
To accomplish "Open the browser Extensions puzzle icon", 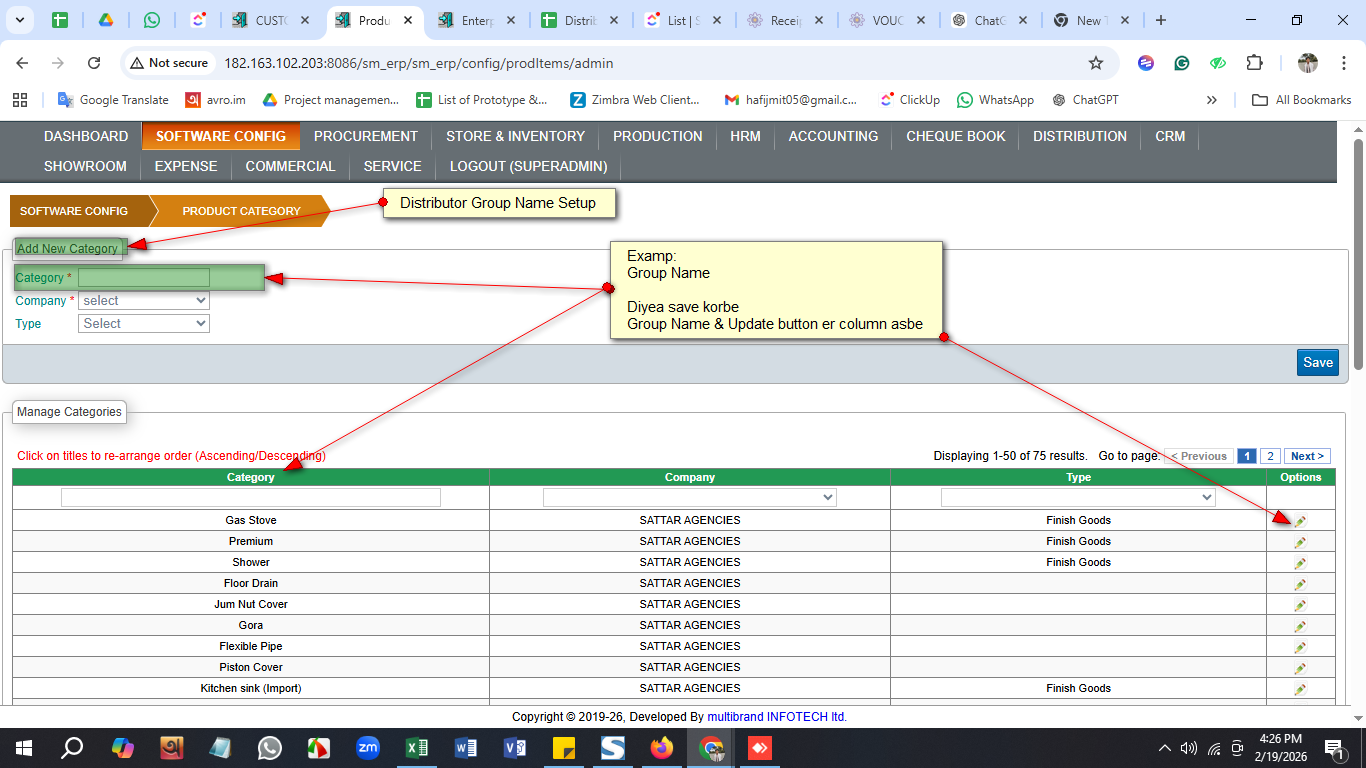I will (x=1254, y=63).
